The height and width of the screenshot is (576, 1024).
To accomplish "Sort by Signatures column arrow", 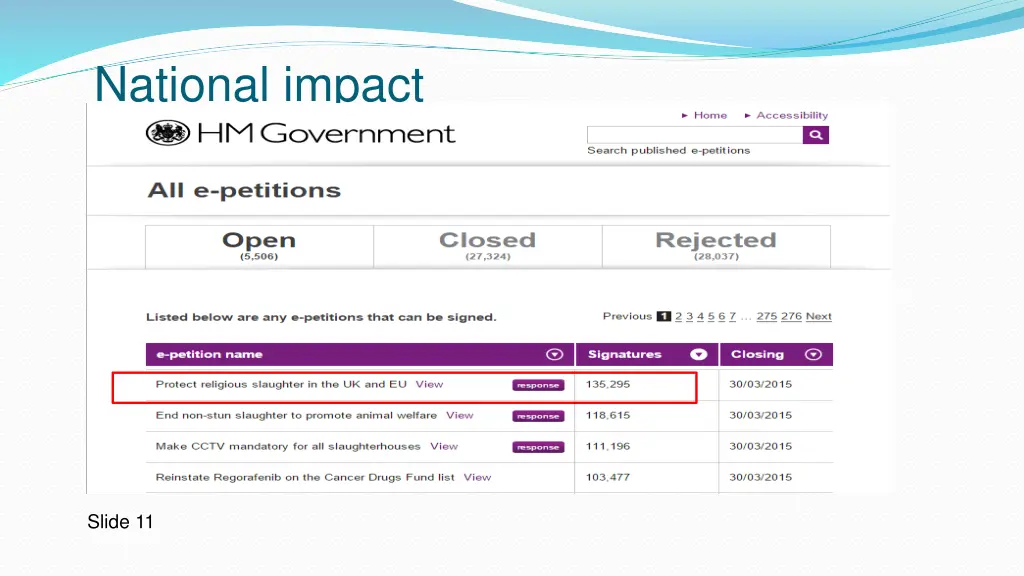I will click(698, 354).
